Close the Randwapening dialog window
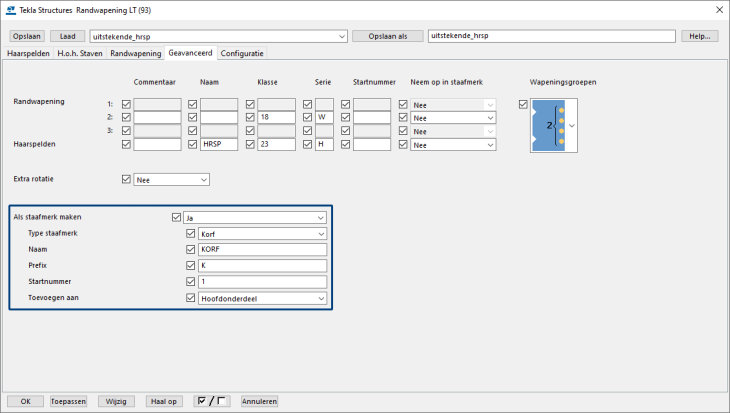The width and height of the screenshot is (730, 413). coord(715,9)
